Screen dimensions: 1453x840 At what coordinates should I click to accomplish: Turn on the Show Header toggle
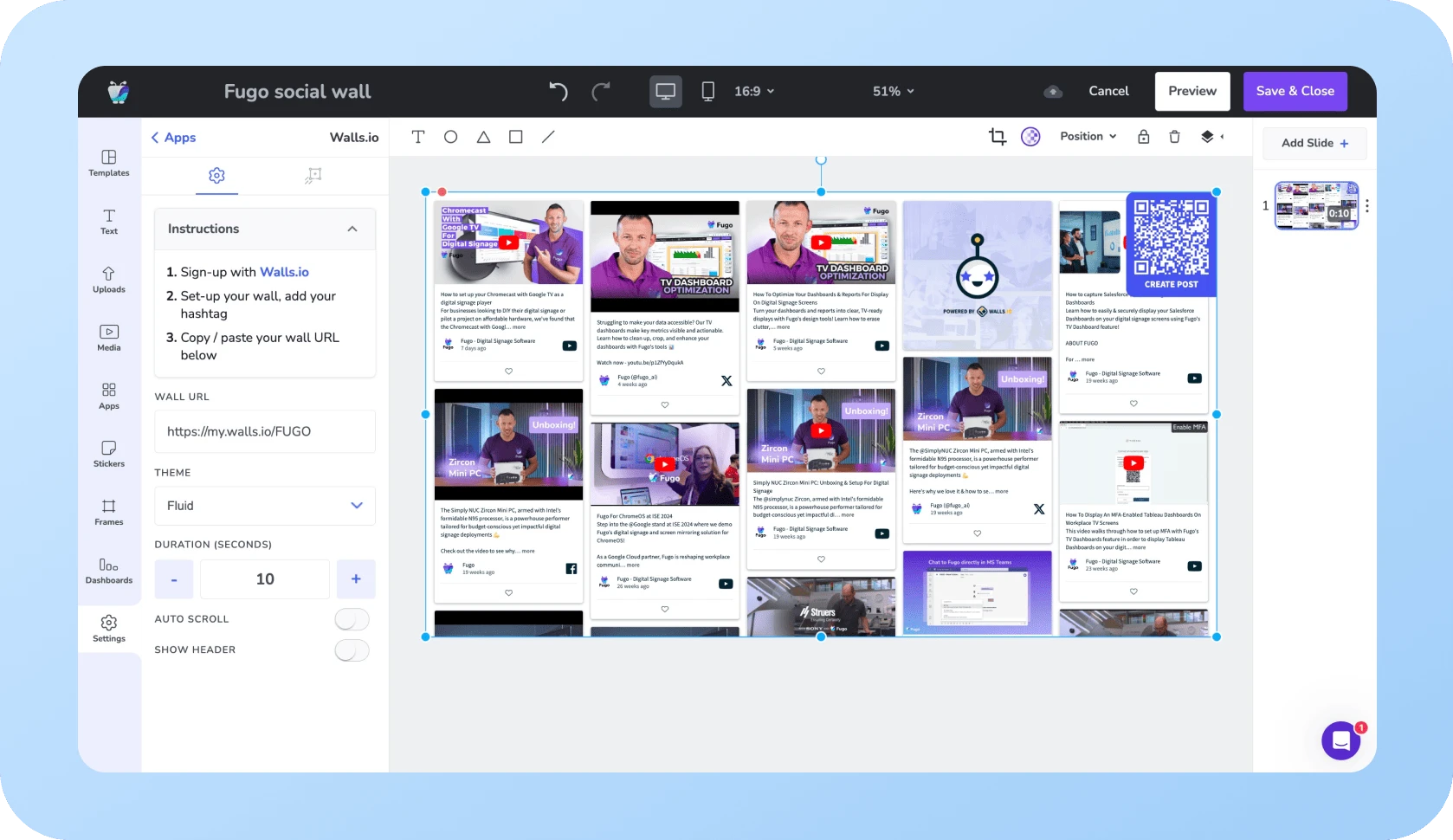352,649
